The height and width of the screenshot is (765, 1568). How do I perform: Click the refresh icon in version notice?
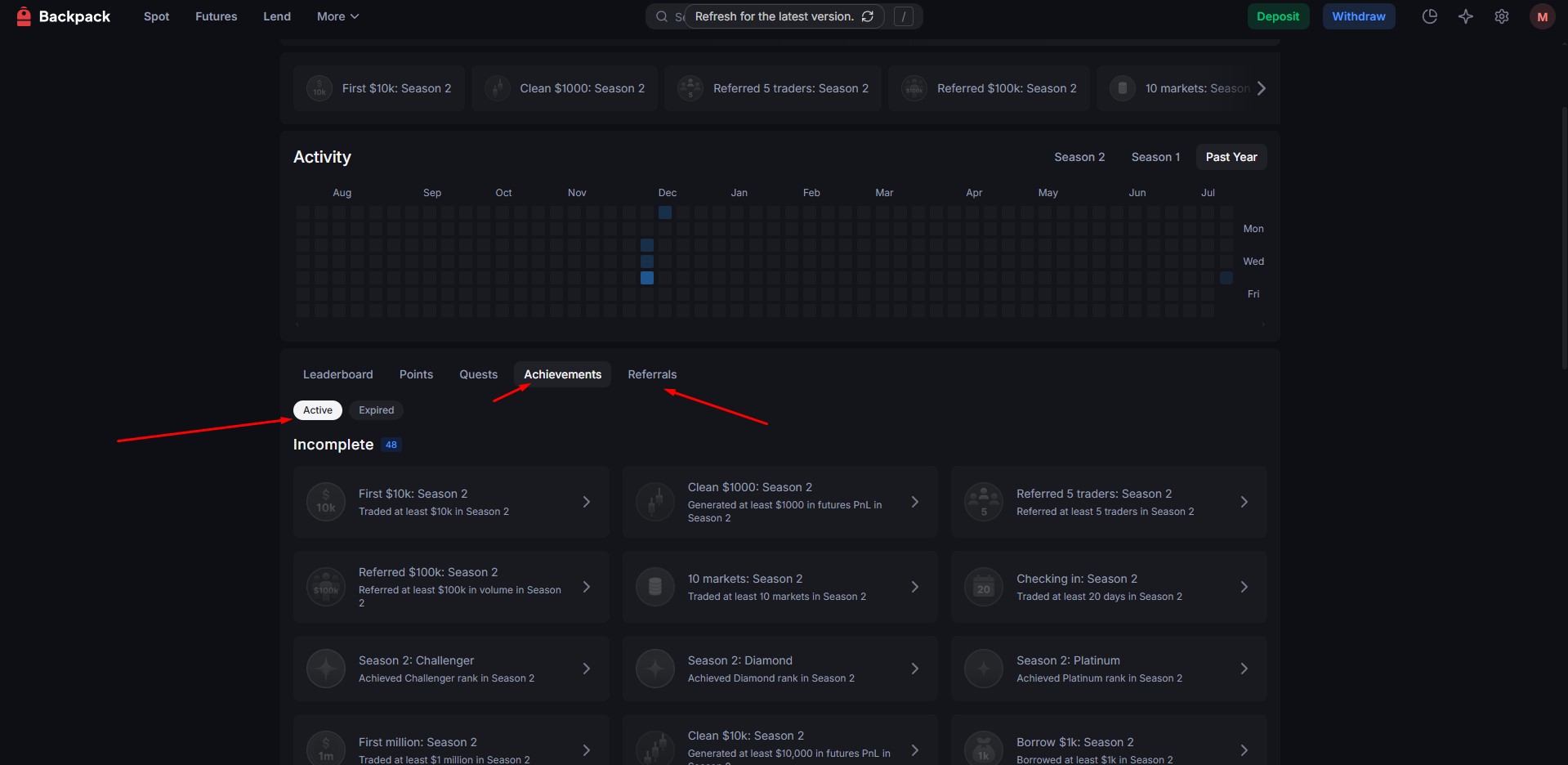[x=868, y=16]
